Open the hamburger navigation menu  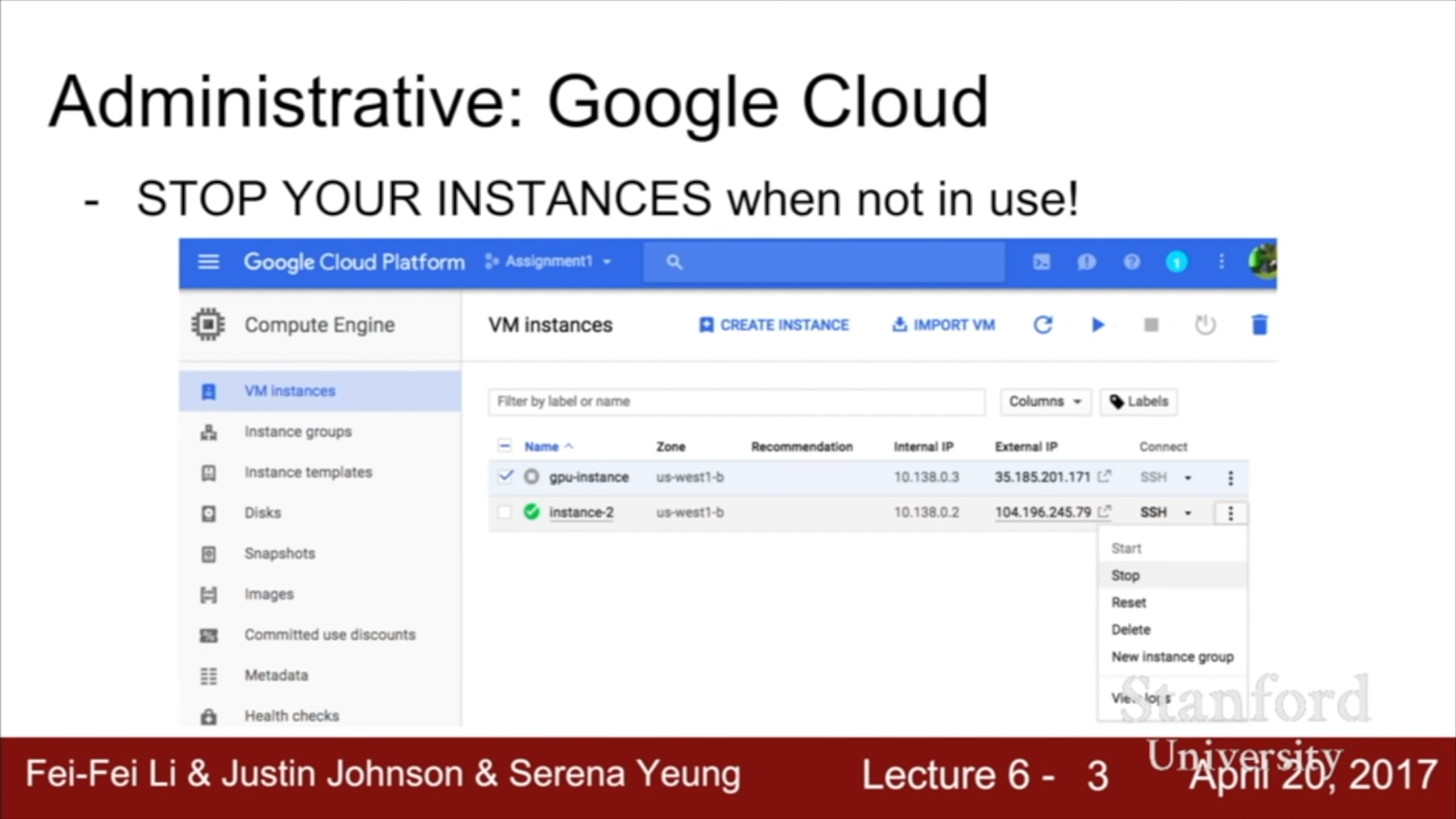click(208, 262)
